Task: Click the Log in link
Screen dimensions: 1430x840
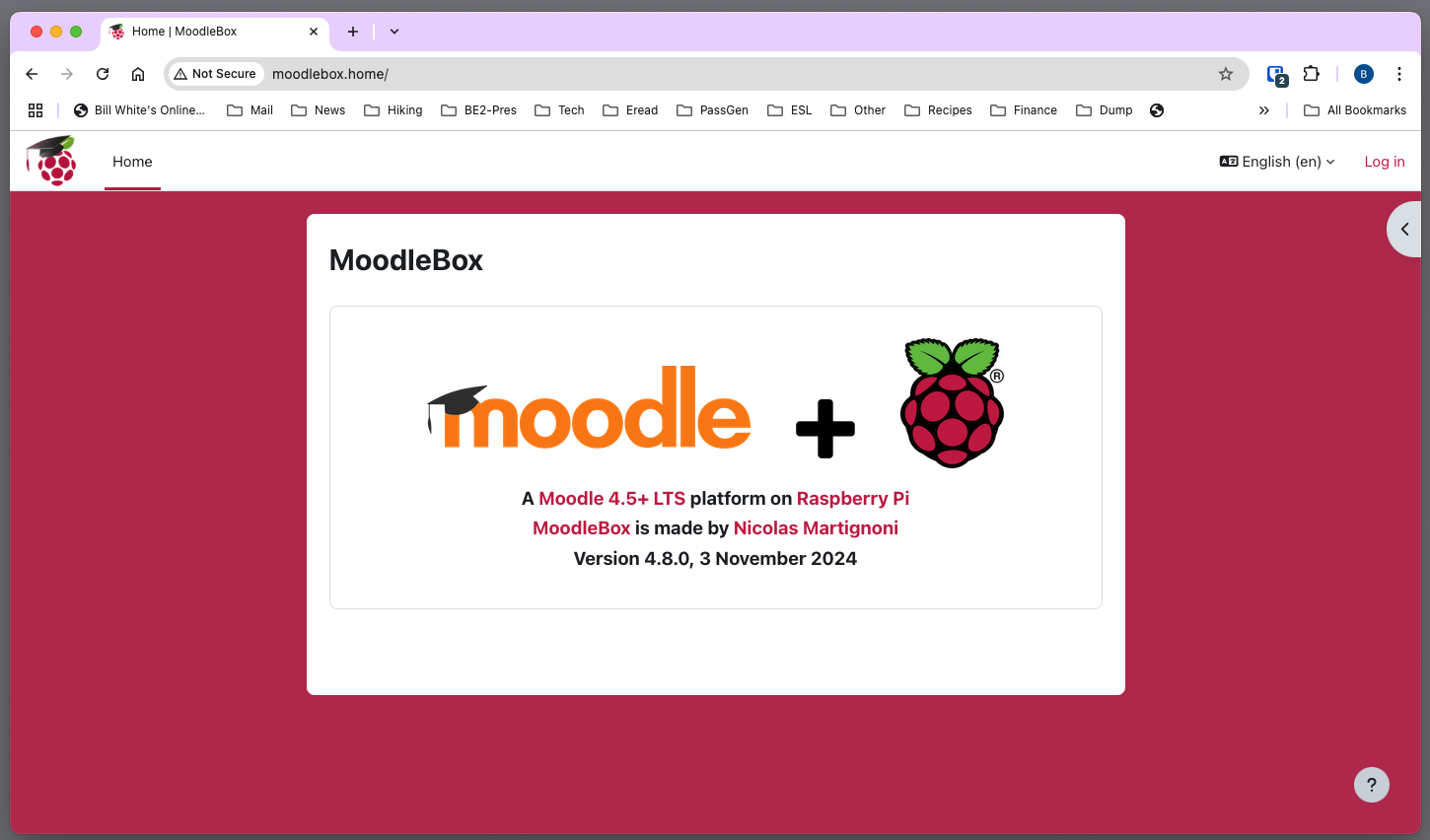Action: point(1385,162)
